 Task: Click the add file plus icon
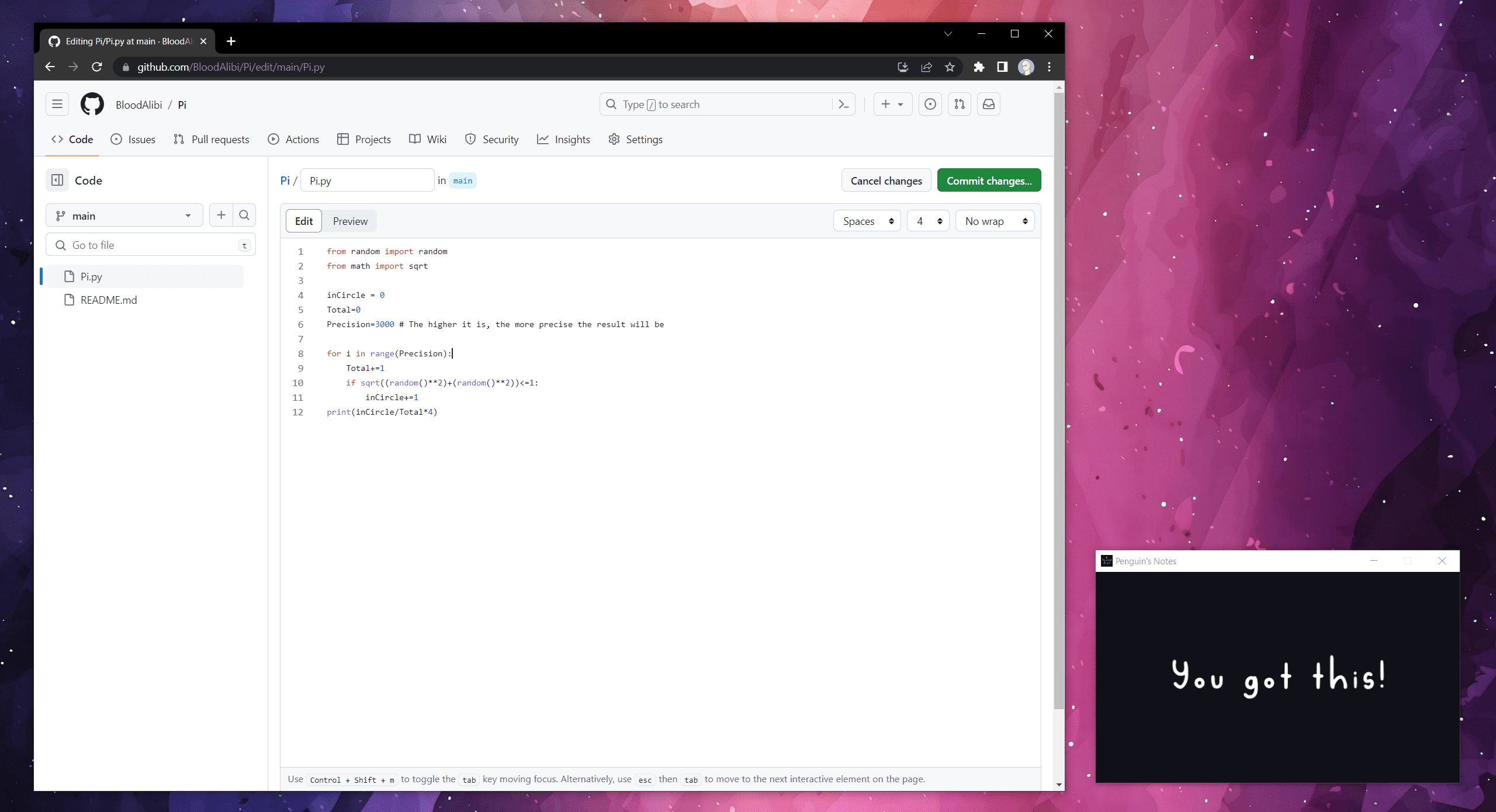click(221, 215)
